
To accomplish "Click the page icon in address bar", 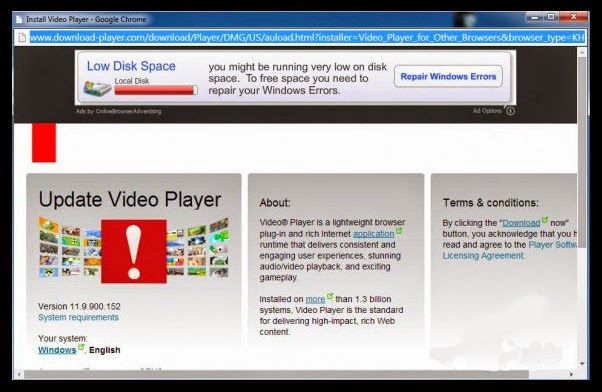I will point(22,37).
